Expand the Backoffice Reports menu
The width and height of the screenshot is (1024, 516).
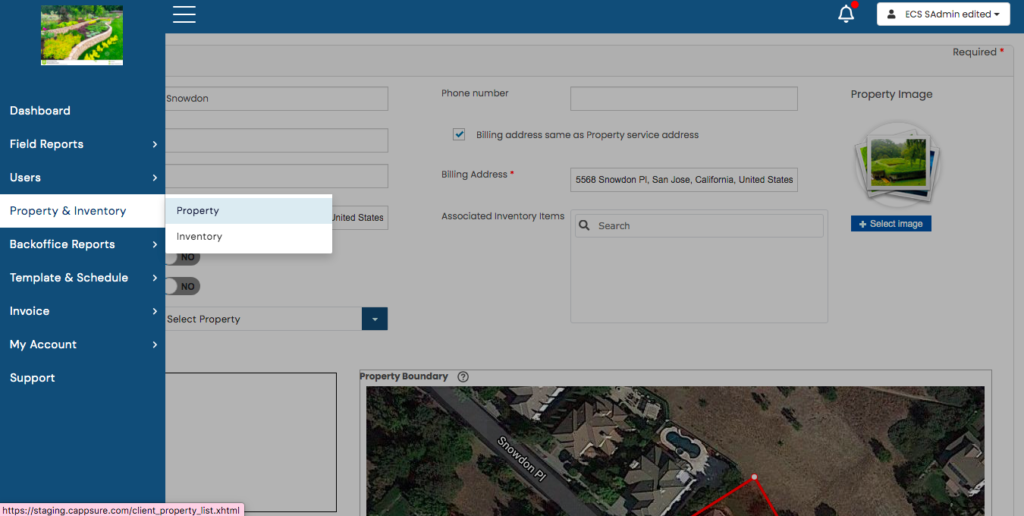[x=82, y=244]
